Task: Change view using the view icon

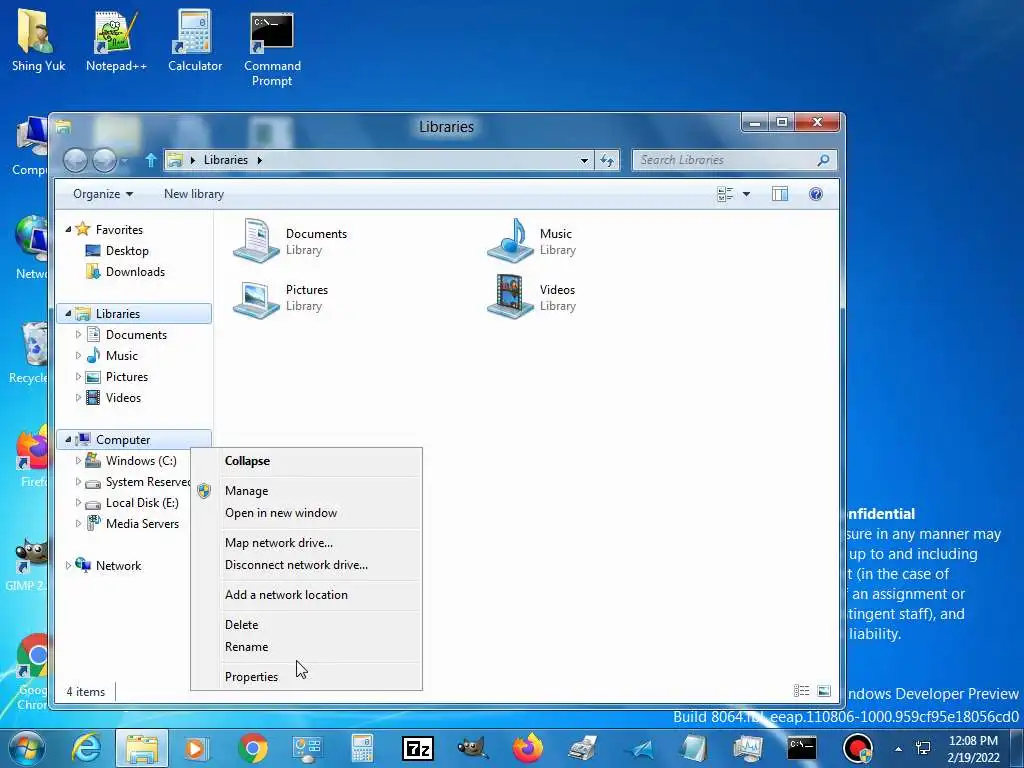Action: pyautogui.click(x=725, y=194)
